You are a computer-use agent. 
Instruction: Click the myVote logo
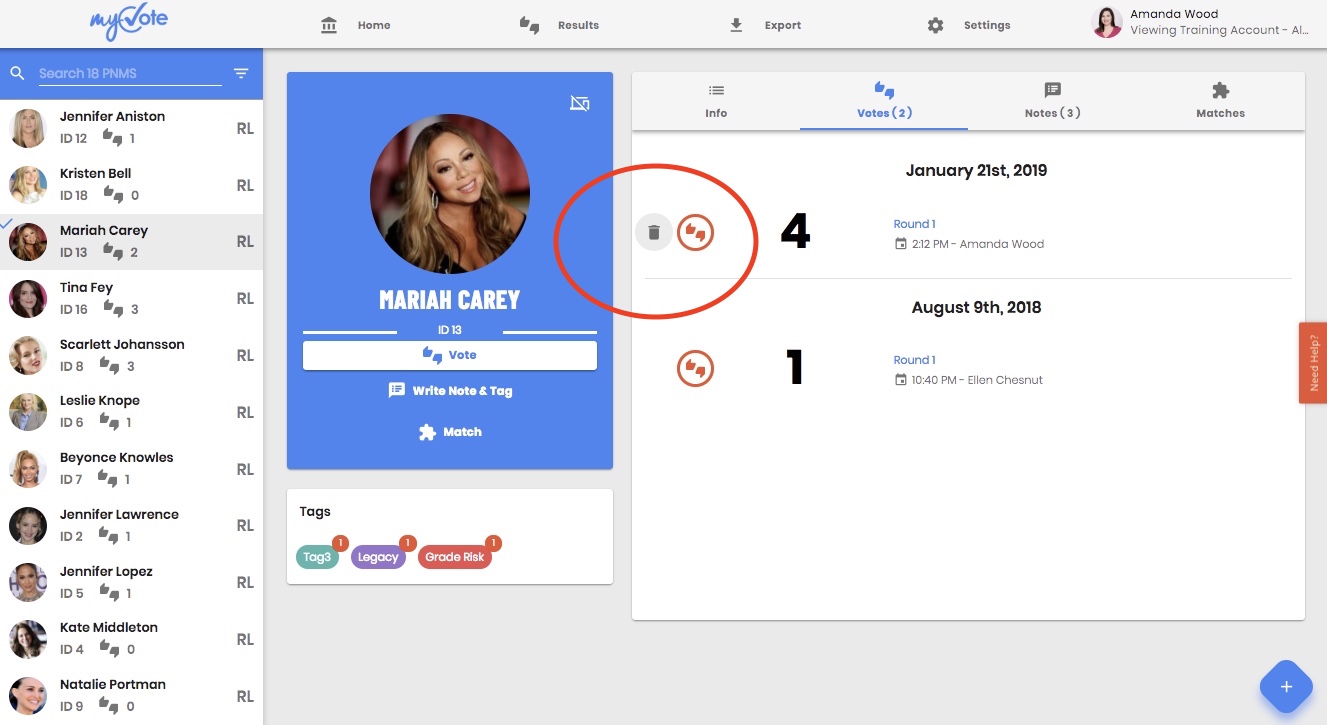click(x=130, y=21)
